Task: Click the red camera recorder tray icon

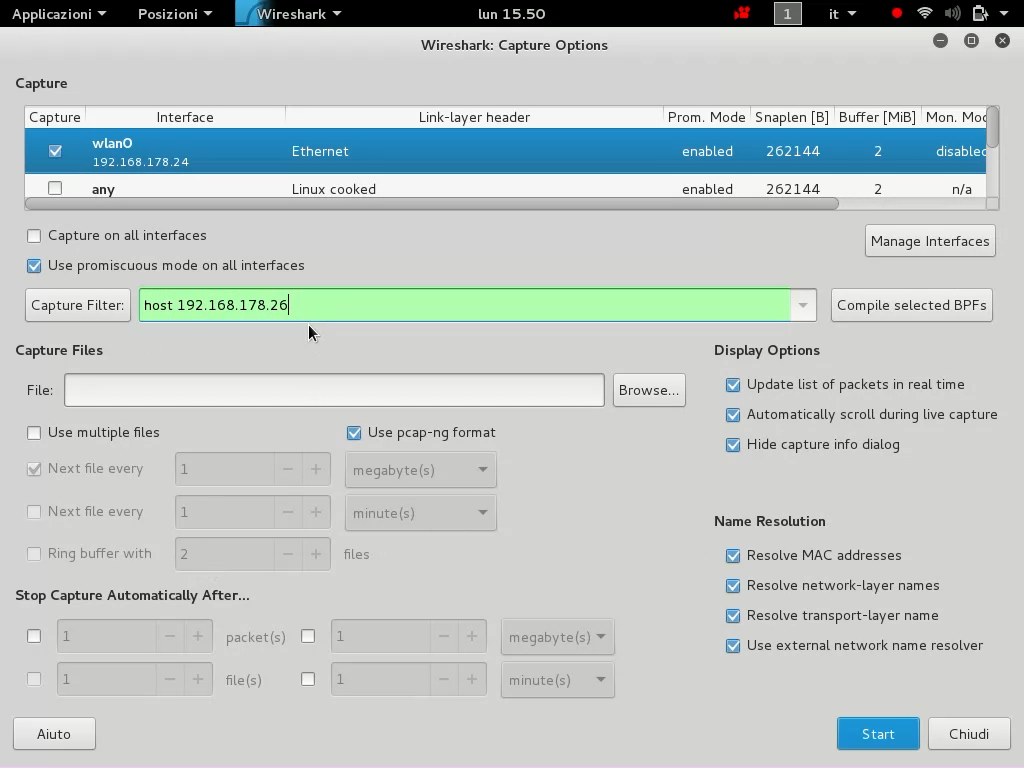Action: tap(741, 13)
